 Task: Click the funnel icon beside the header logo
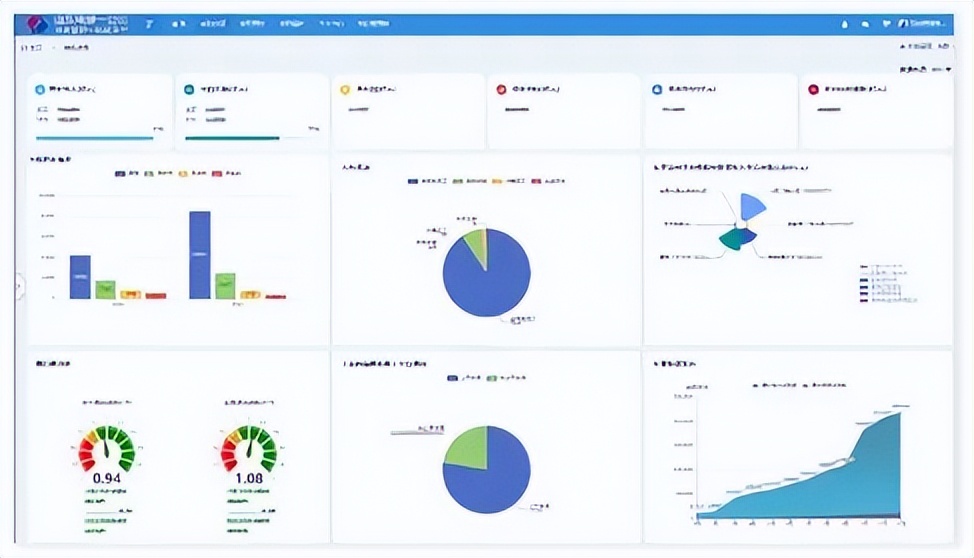tap(149, 23)
